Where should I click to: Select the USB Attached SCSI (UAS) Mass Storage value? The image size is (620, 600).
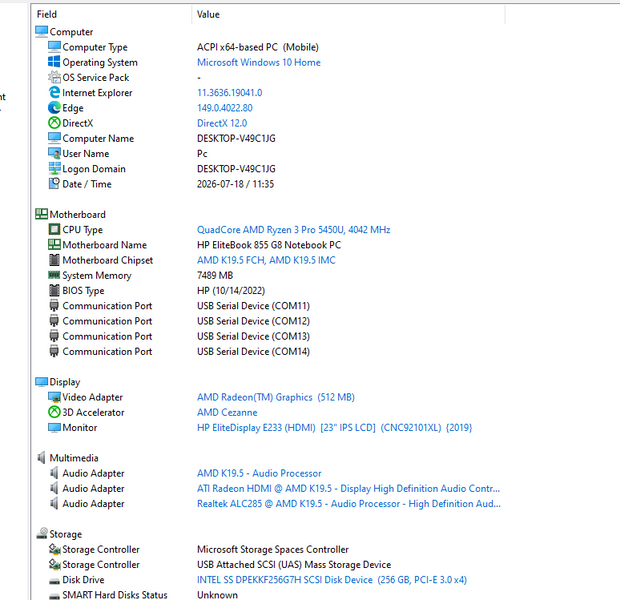(294, 564)
